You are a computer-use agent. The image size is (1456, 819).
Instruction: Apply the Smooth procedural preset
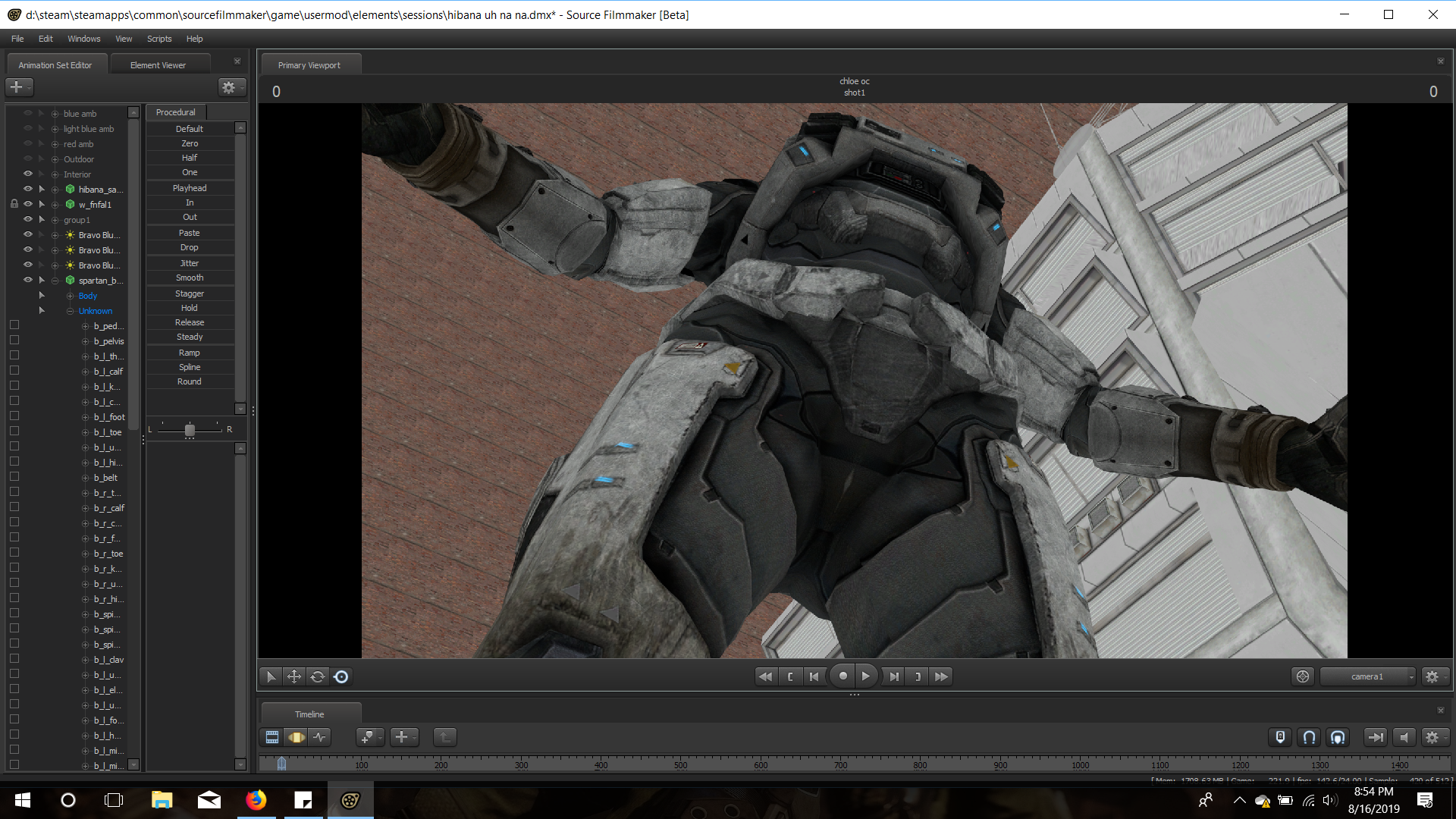pos(190,278)
